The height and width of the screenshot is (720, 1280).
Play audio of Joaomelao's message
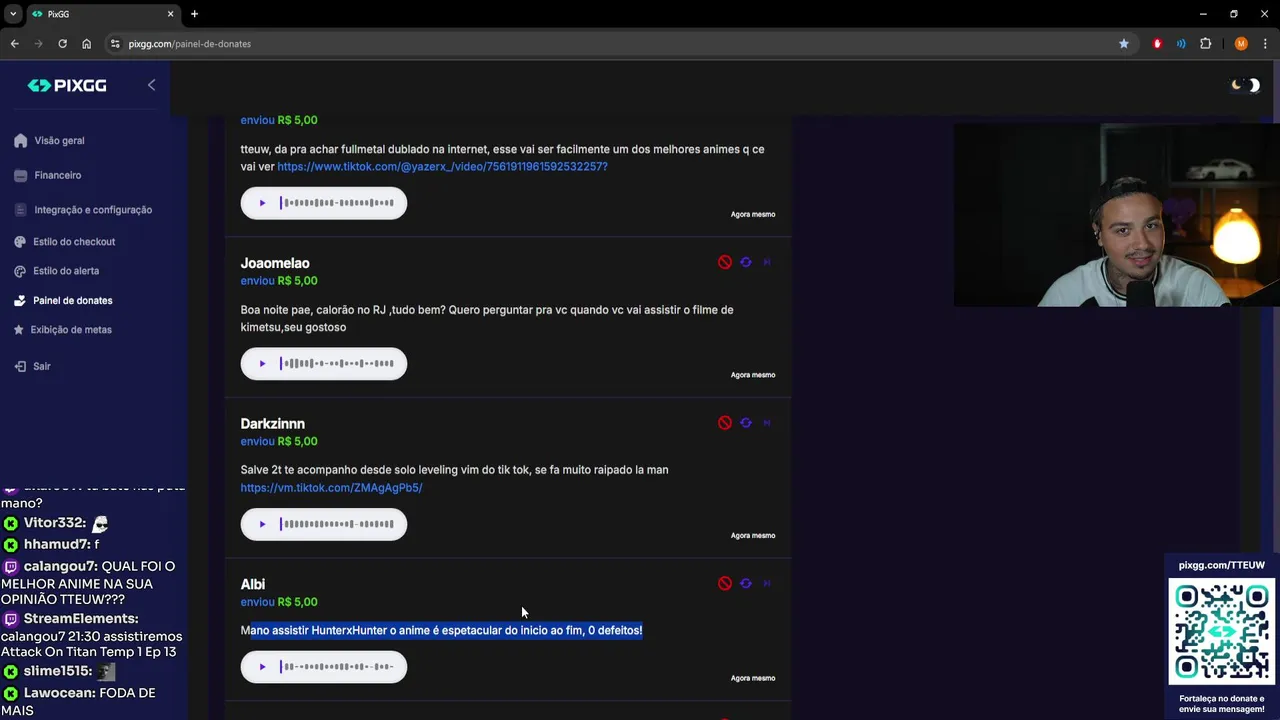coord(262,363)
